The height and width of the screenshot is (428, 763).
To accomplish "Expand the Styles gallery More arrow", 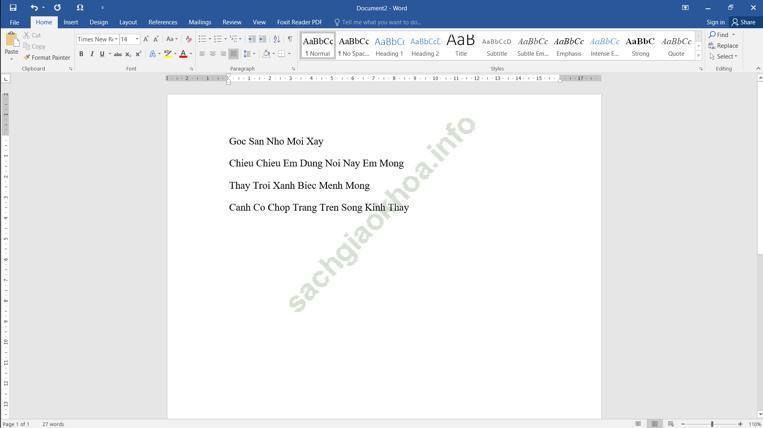I will [699, 56].
